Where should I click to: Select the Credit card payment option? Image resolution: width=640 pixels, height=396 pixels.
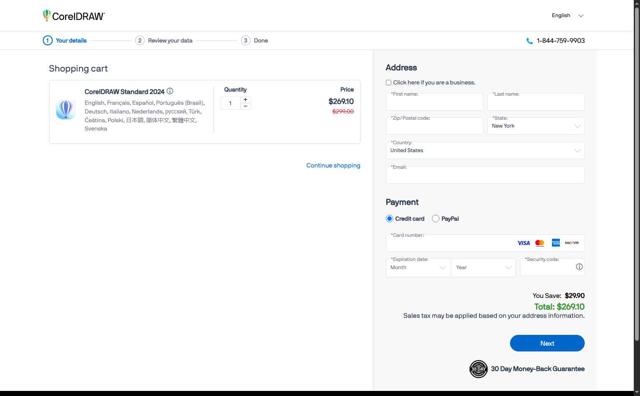pos(389,218)
